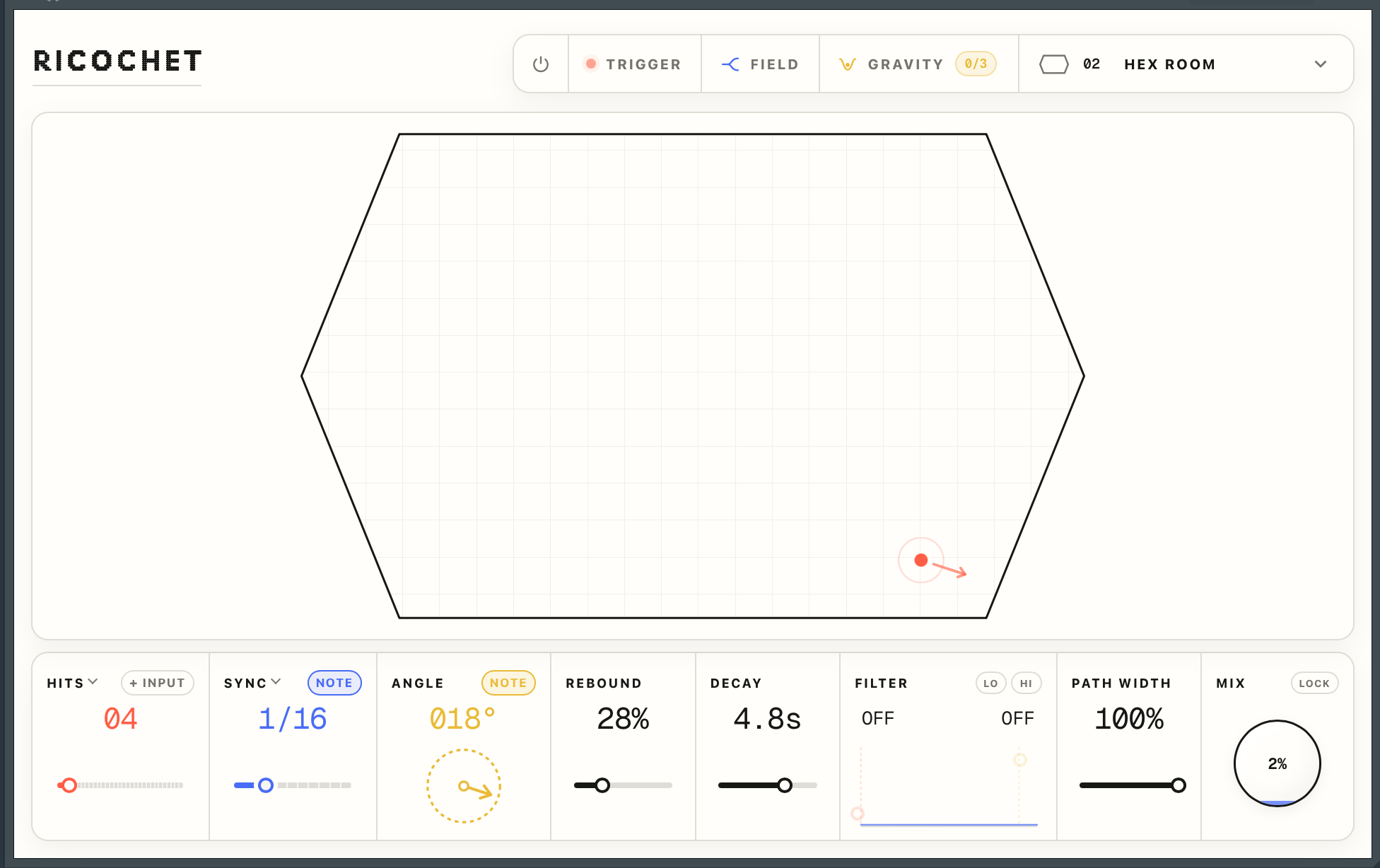Click the HEX ROOM preset name

(1169, 64)
